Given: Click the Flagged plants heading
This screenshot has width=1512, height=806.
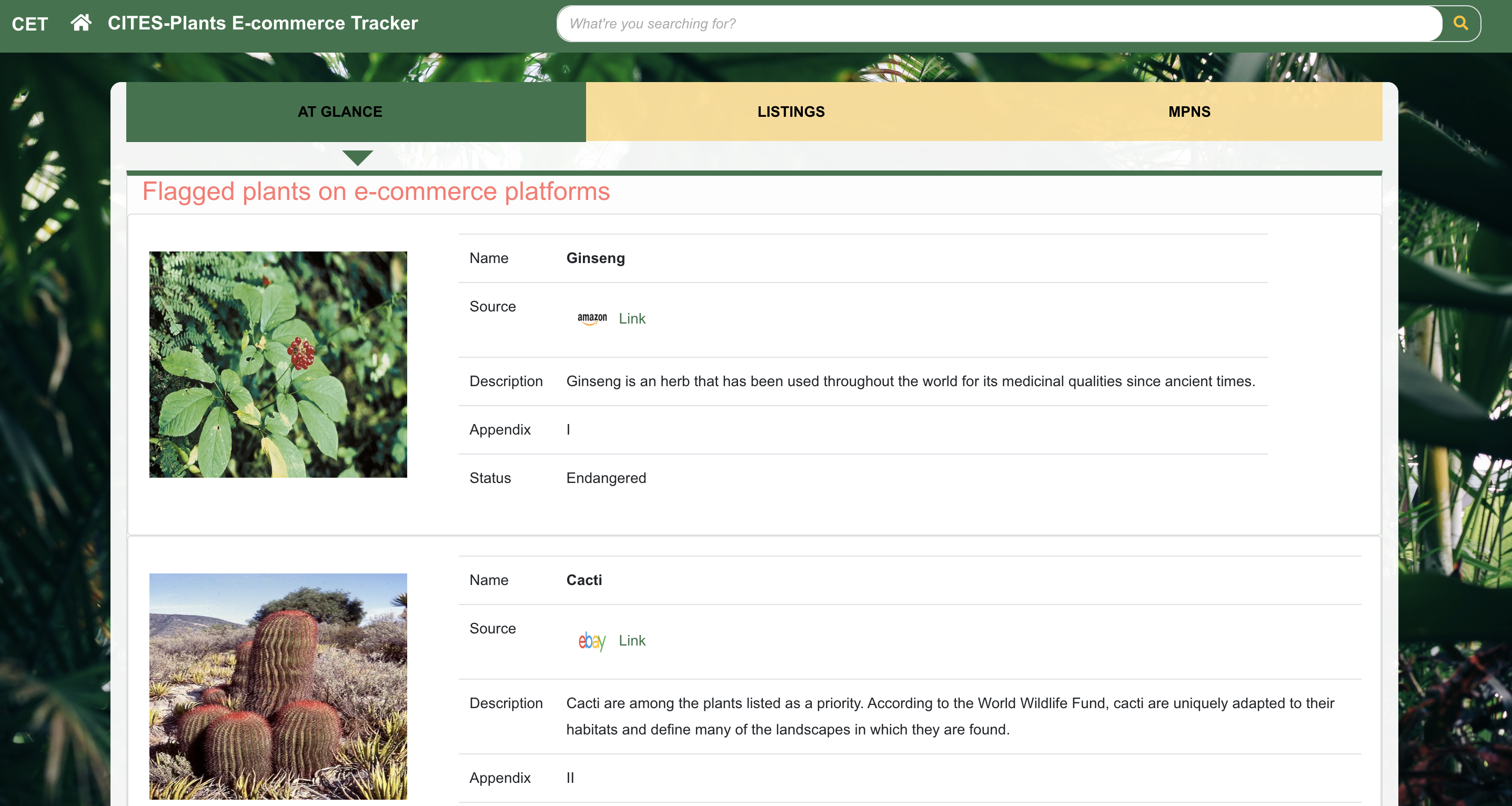Looking at the screenshot, I should (x=376, y=192).
